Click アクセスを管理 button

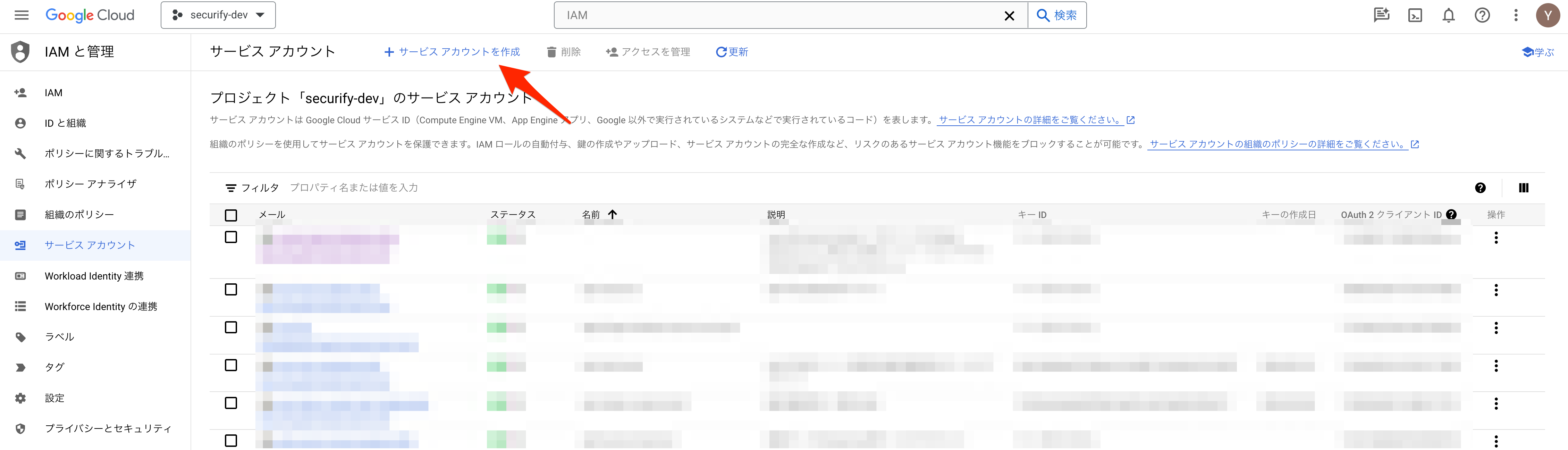click(x=648, y=52)
